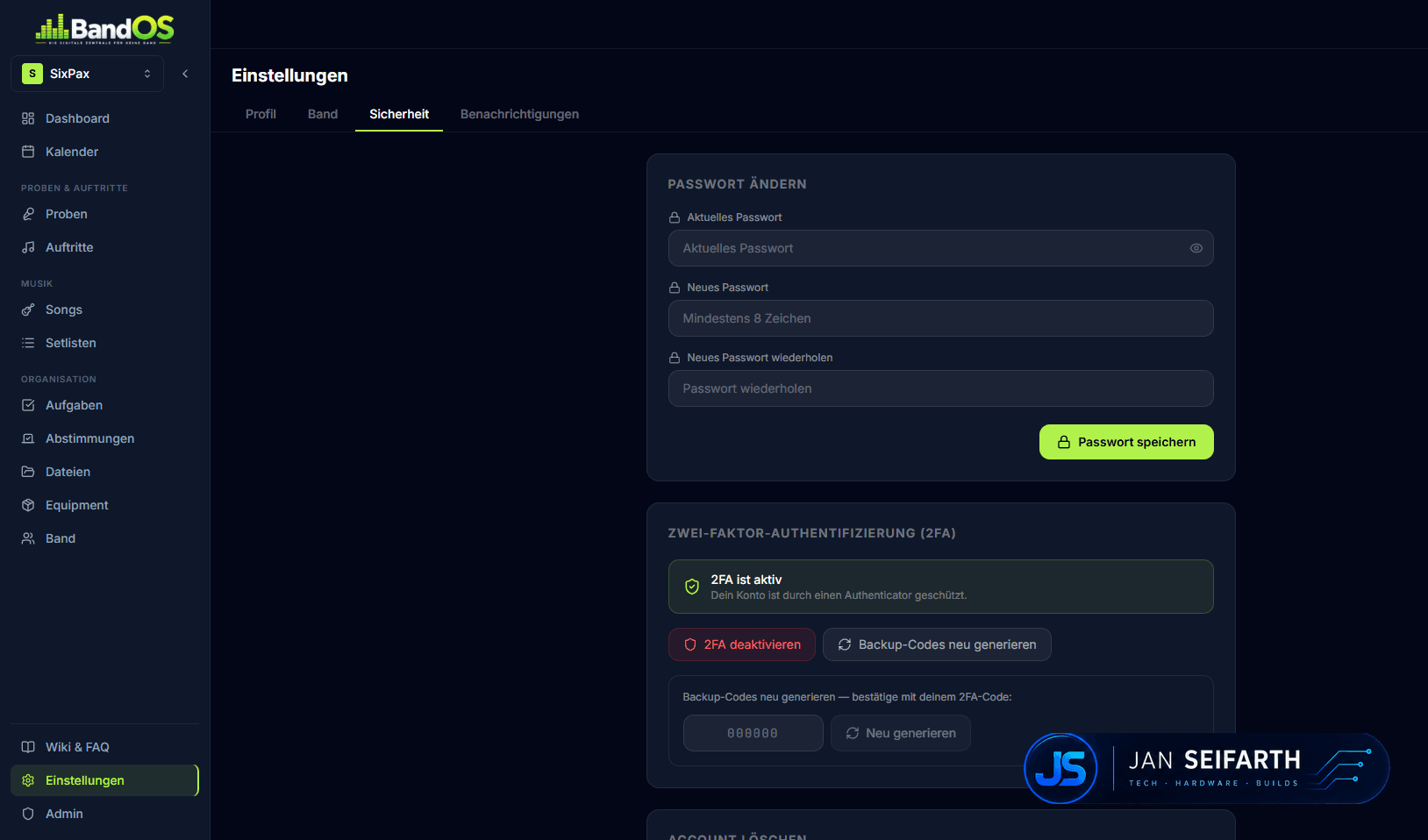
Task: Open Equipment label in the sidebar
Action: [x=77, y=505]
